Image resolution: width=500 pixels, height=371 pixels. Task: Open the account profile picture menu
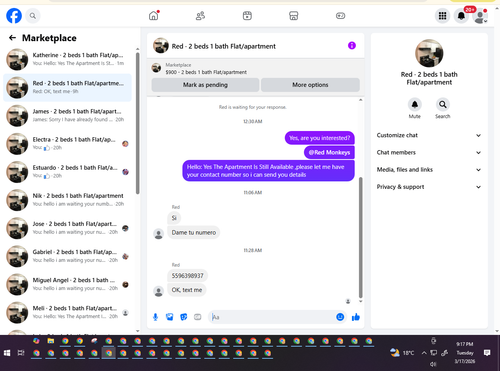point(480,16)
